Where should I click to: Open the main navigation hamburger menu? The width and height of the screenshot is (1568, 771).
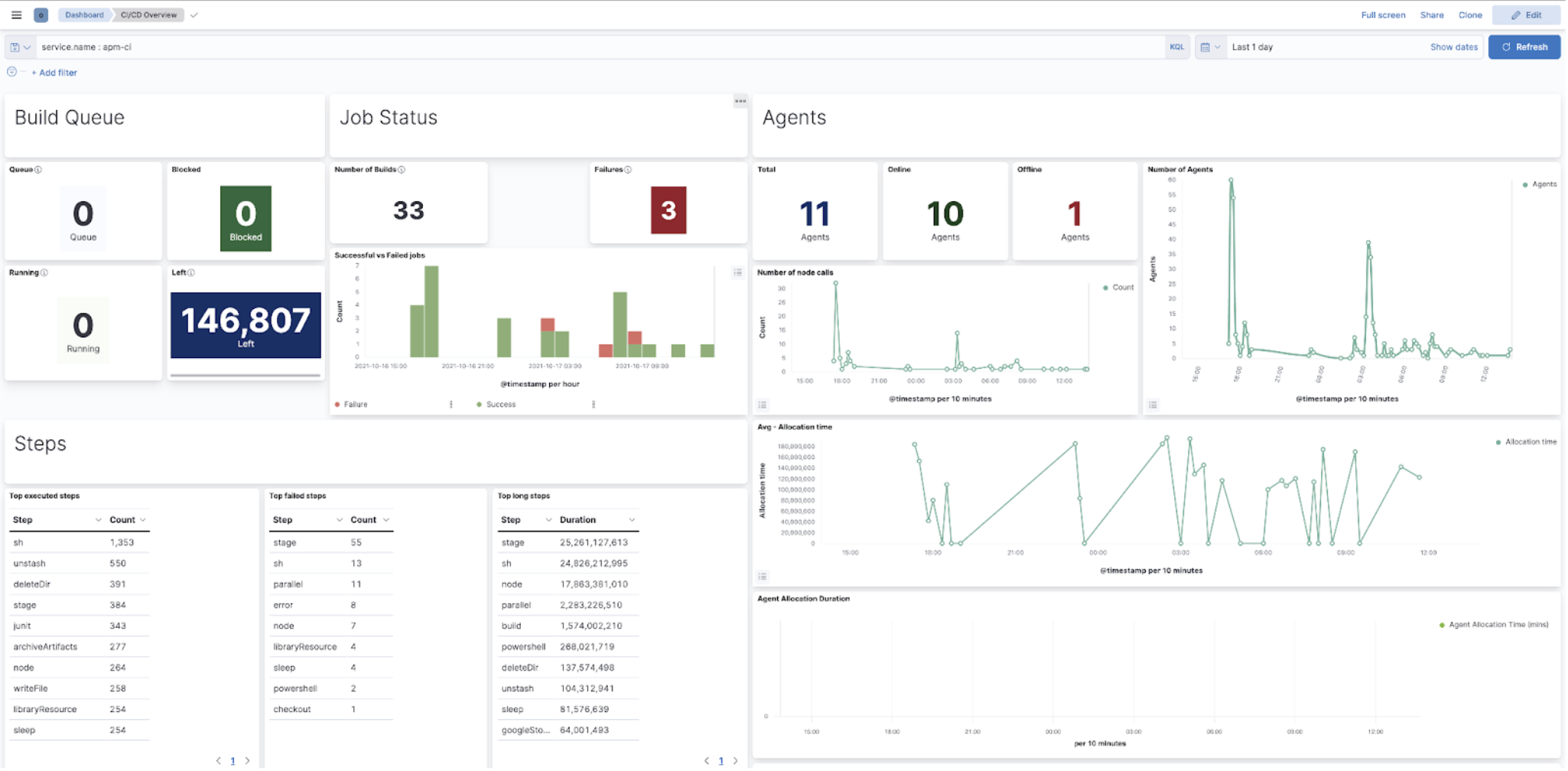pos(16,15)
